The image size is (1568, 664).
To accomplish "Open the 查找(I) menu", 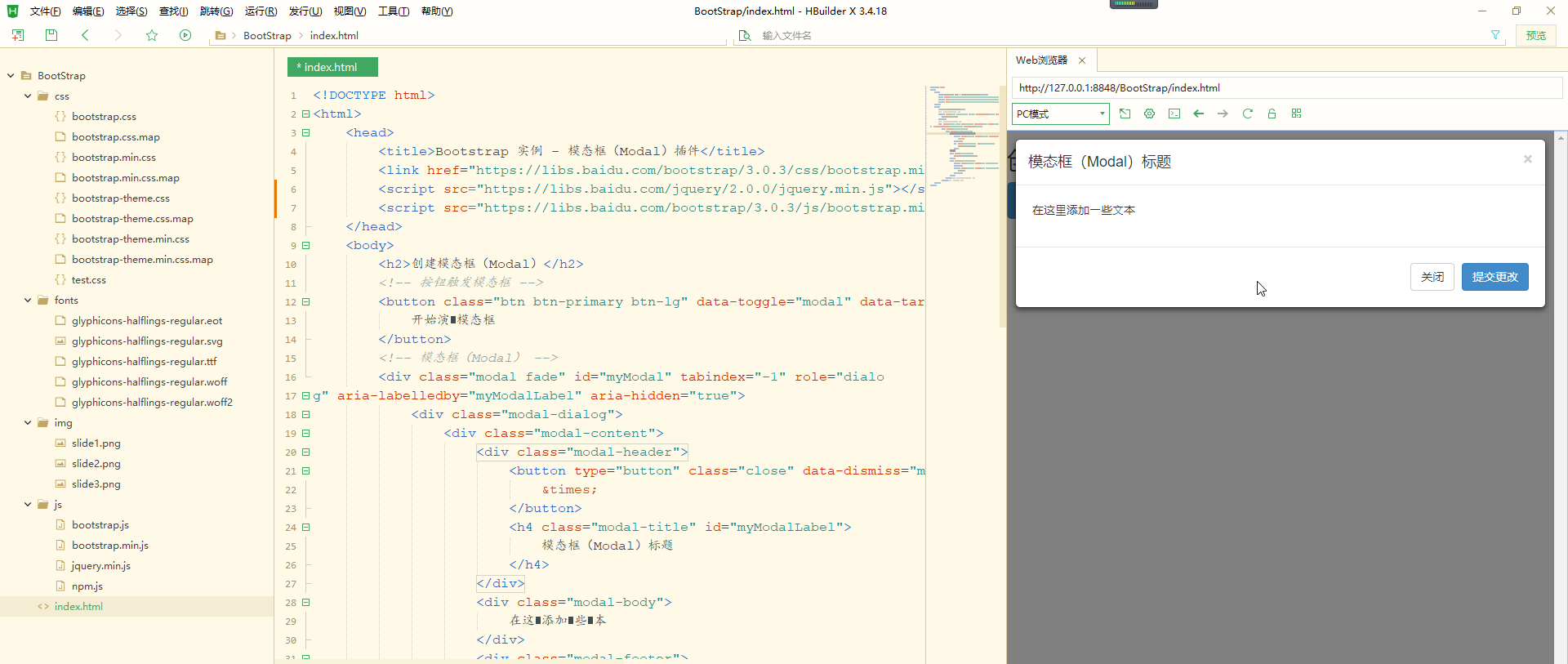I will coord(173,11).
